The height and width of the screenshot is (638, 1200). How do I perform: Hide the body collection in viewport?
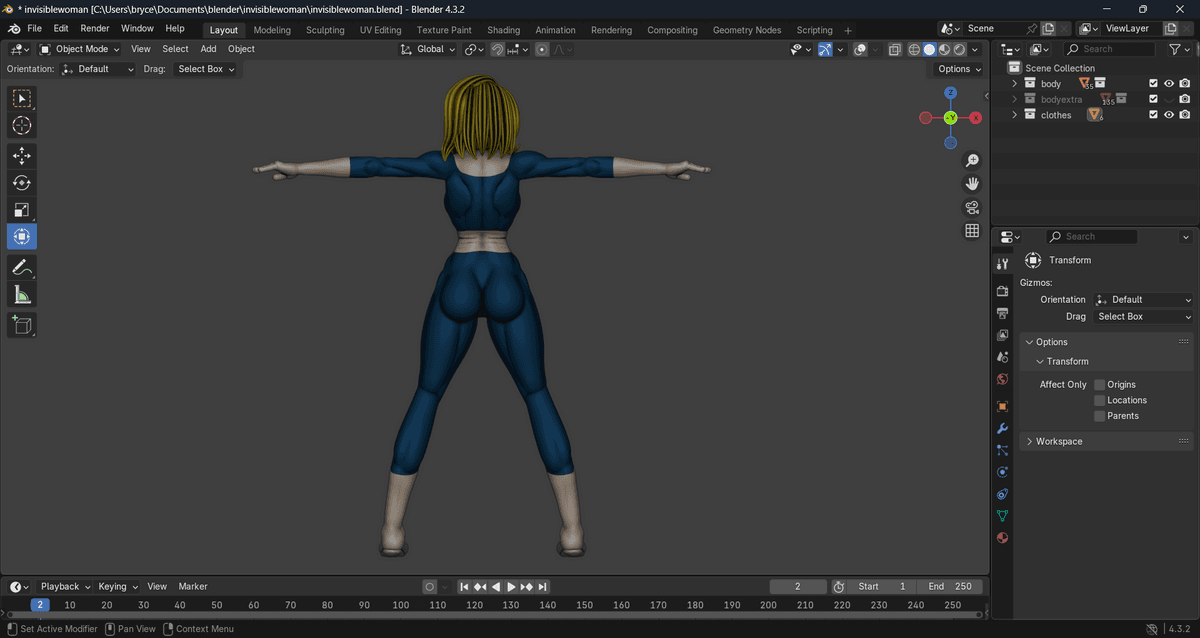(x=1168, y=84)
